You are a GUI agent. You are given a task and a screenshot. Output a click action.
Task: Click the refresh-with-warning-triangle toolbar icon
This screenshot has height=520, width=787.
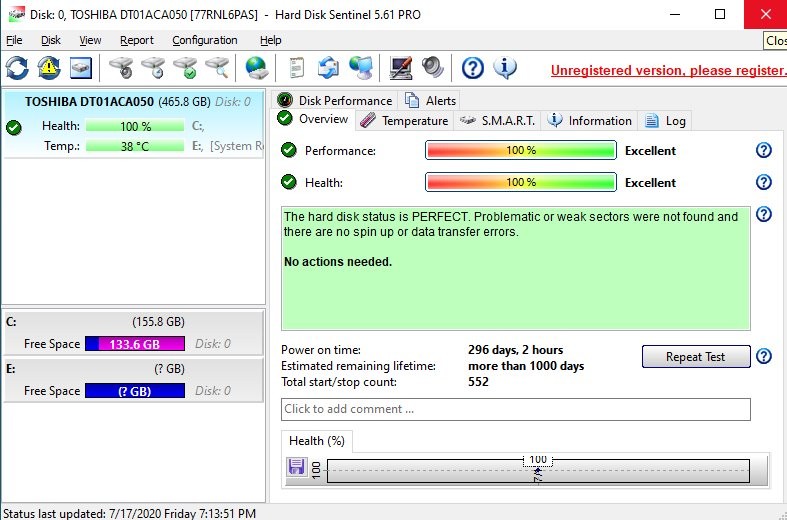tap(49, 68)
